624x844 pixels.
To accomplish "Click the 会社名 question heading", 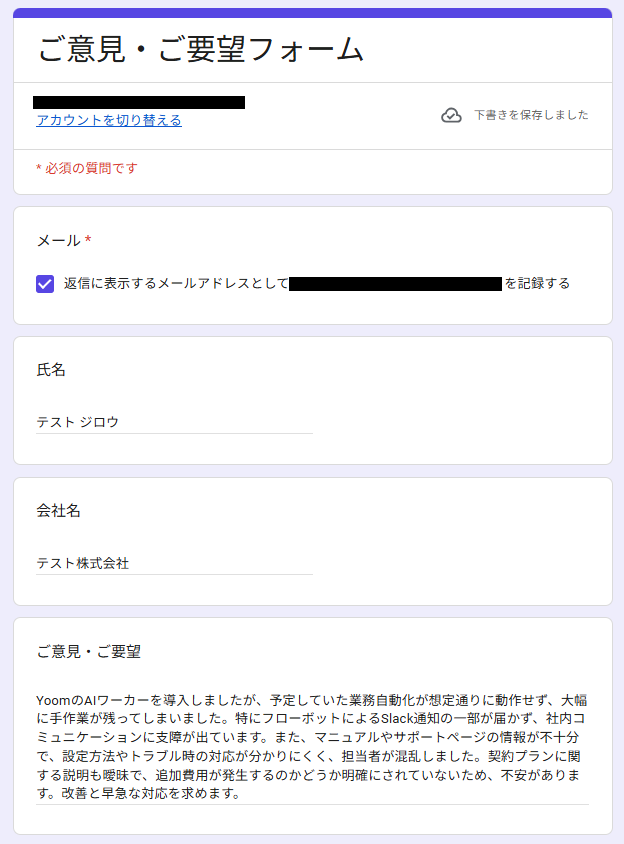I will 59,510.
